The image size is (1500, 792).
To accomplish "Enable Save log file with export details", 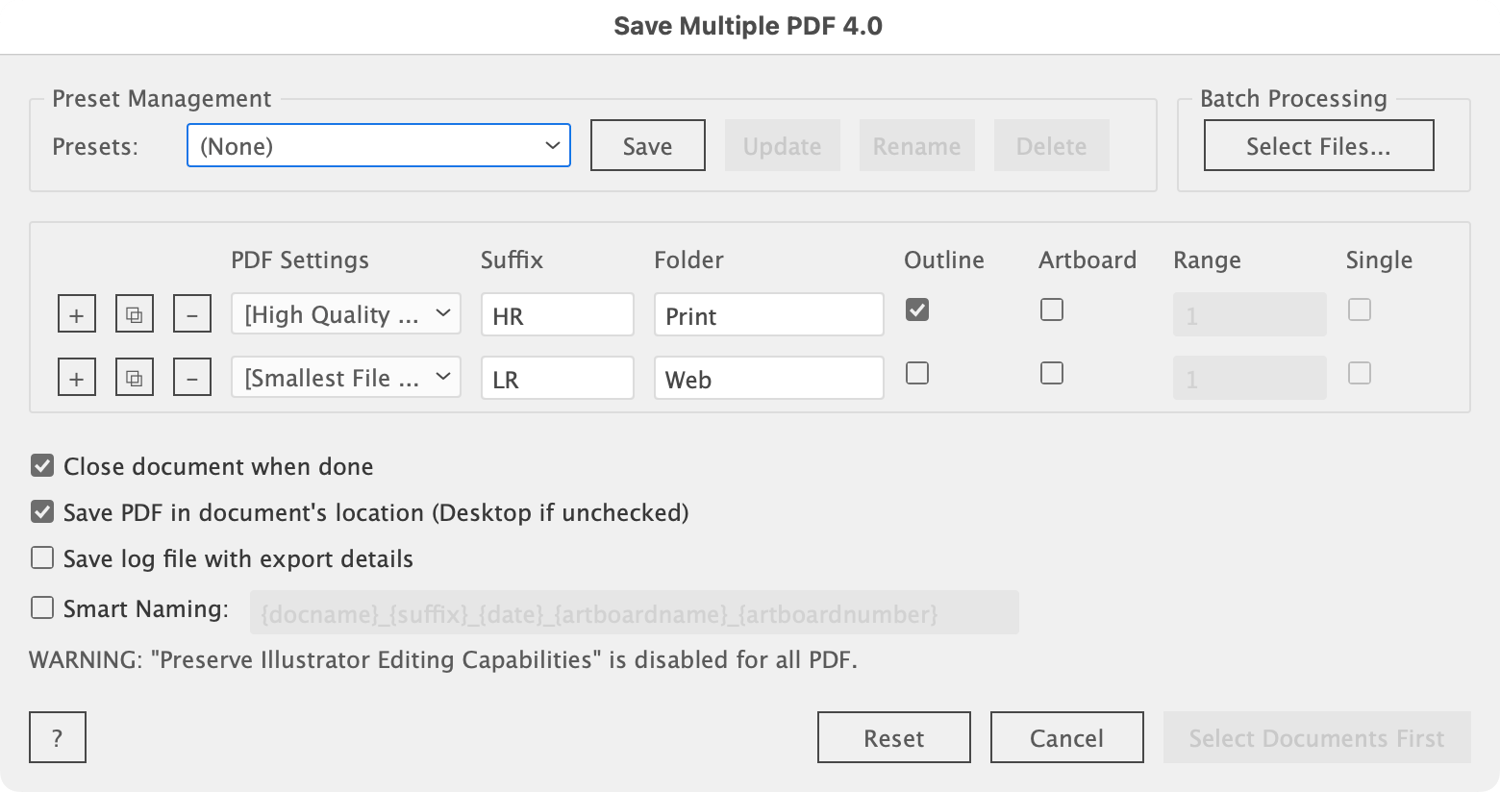I will point(42,558).
